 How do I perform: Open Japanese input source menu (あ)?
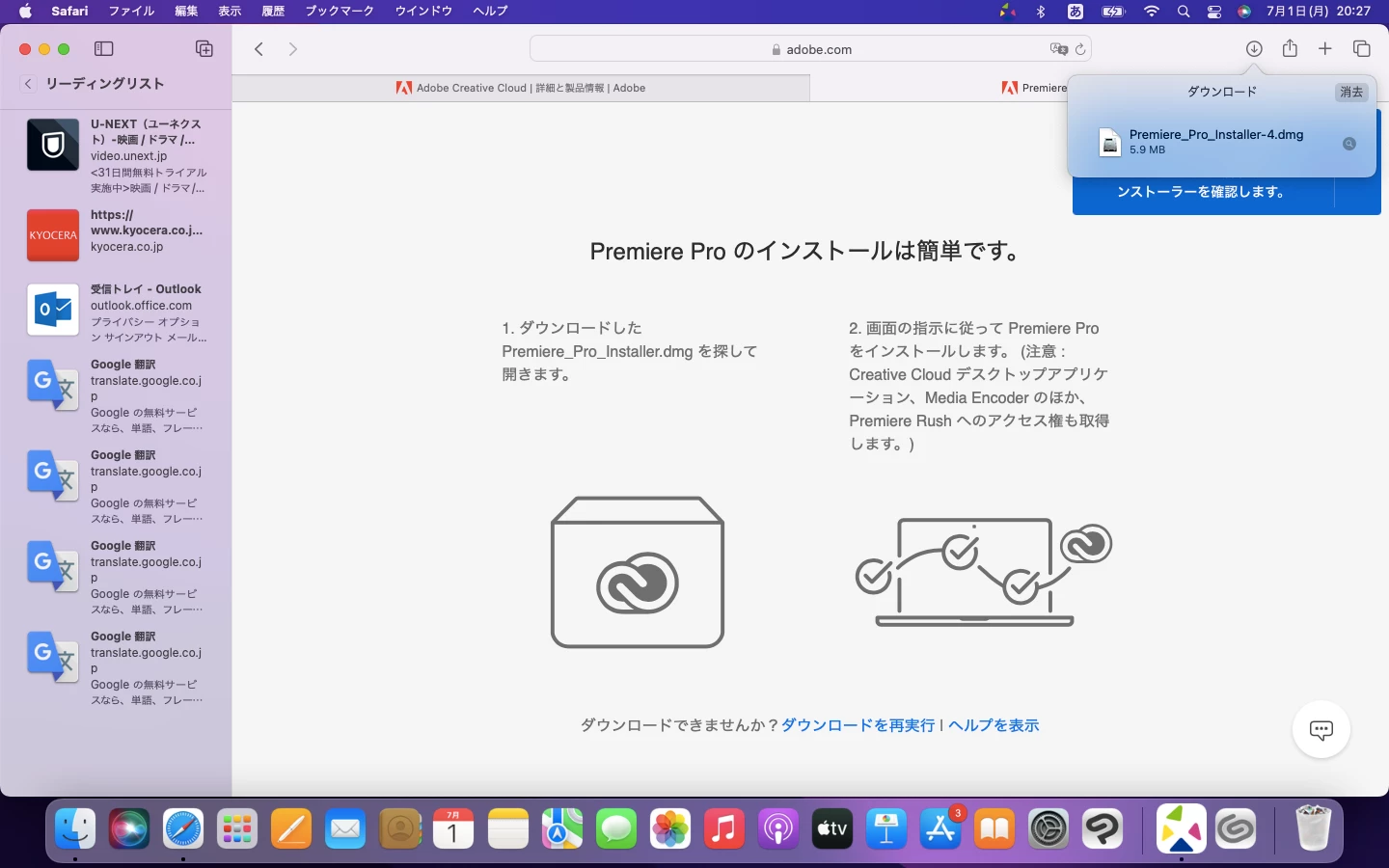(1076, 12)
